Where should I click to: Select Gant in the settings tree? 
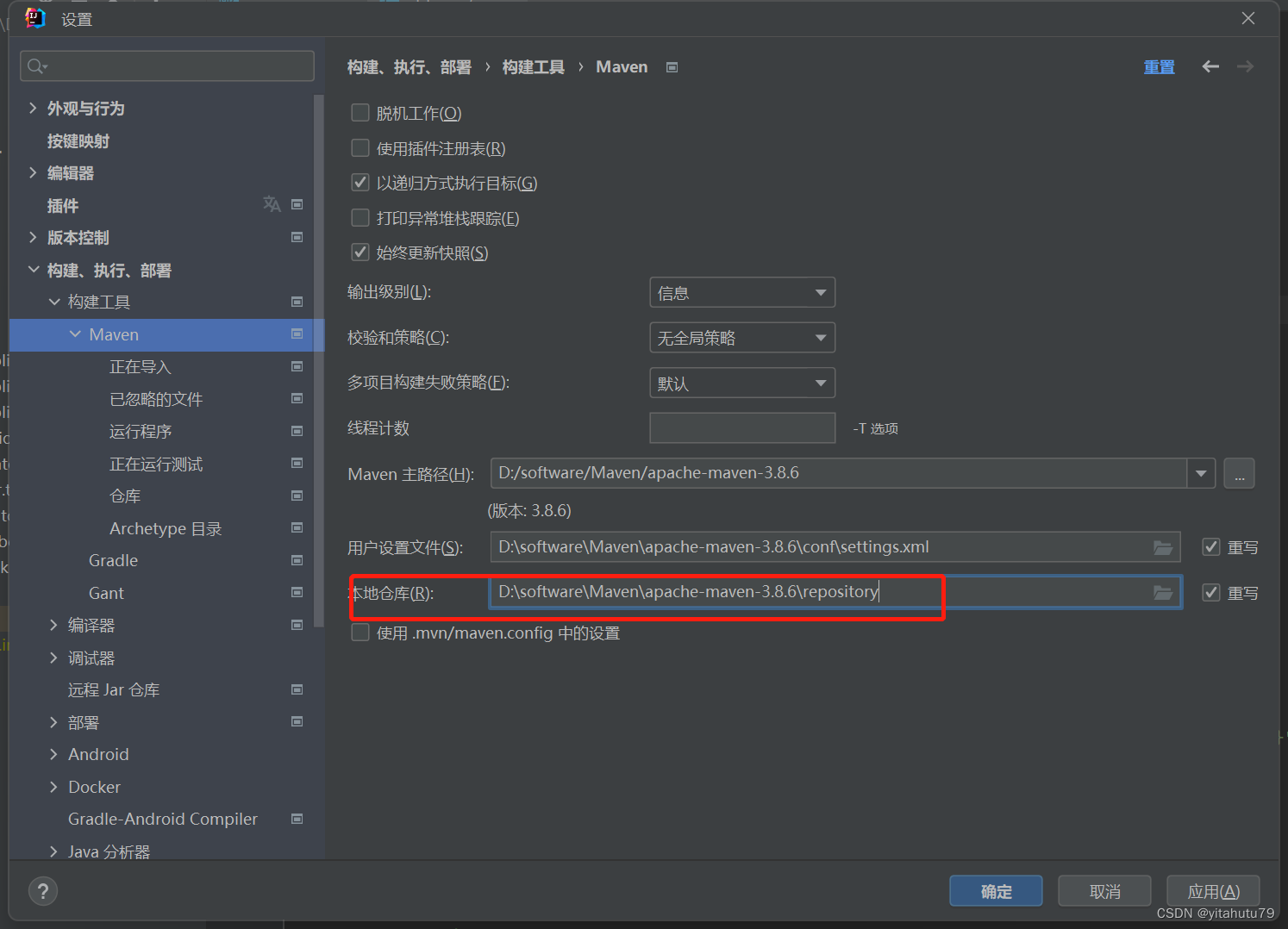(106, 593)
